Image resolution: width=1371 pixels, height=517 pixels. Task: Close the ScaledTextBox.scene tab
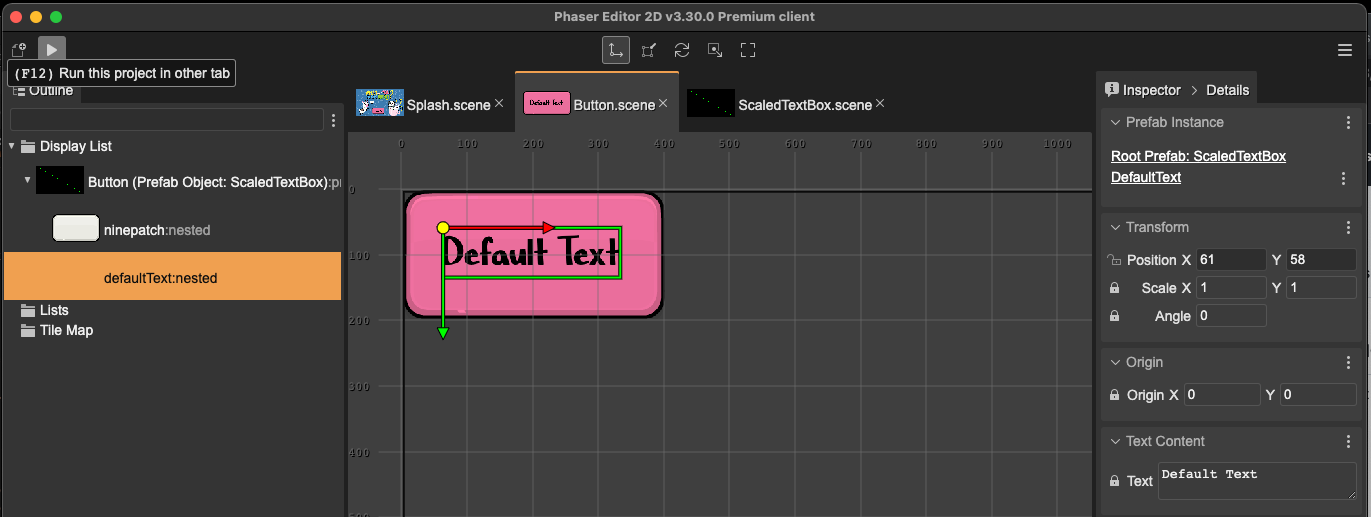point(880,103)
